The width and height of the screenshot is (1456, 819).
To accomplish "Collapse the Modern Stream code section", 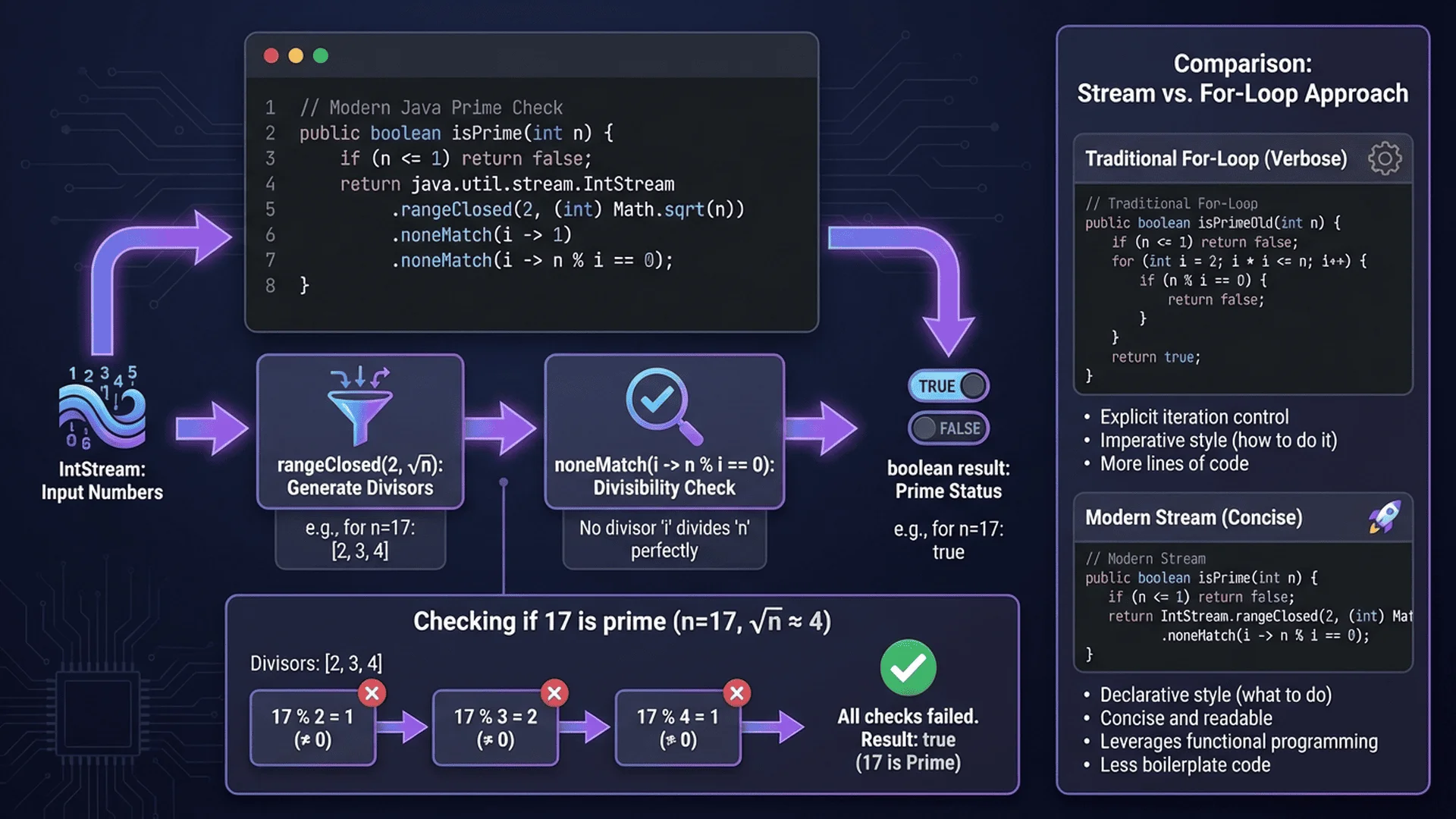I will tap(1243, 607).
